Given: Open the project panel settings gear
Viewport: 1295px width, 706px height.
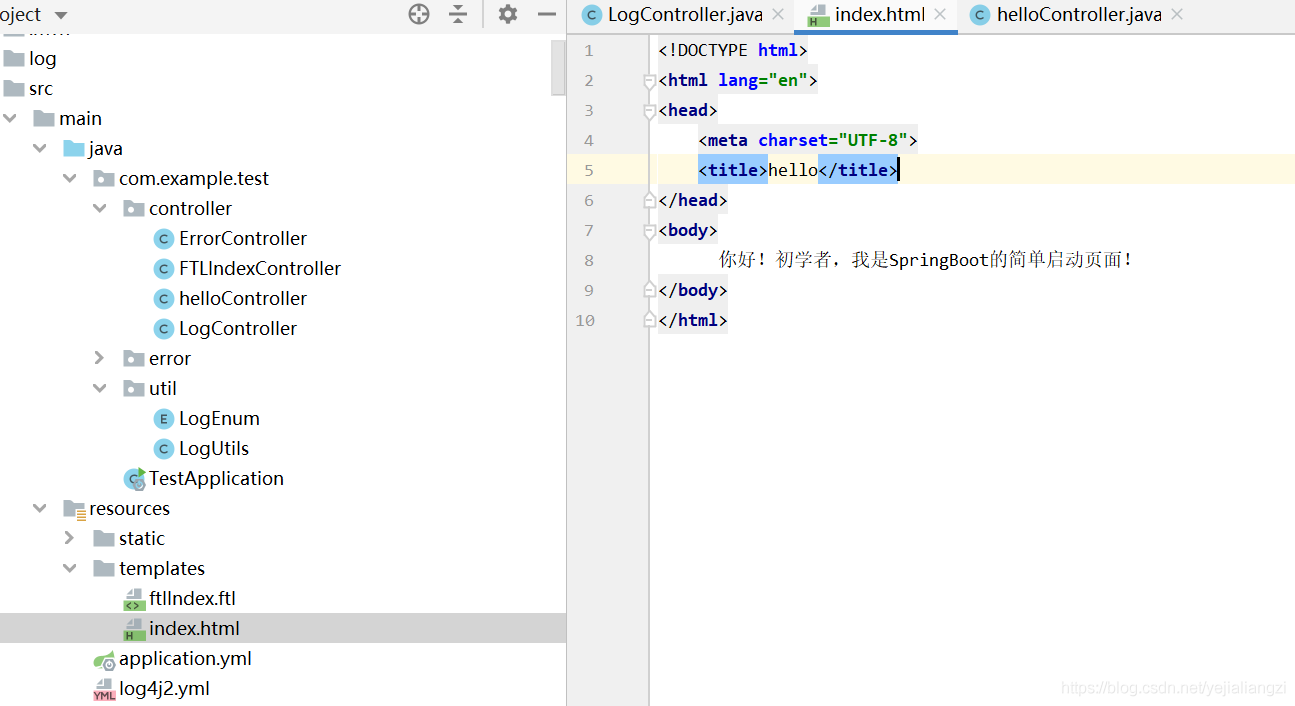Looking at the screenshot, I should click(x=508, y=14).
